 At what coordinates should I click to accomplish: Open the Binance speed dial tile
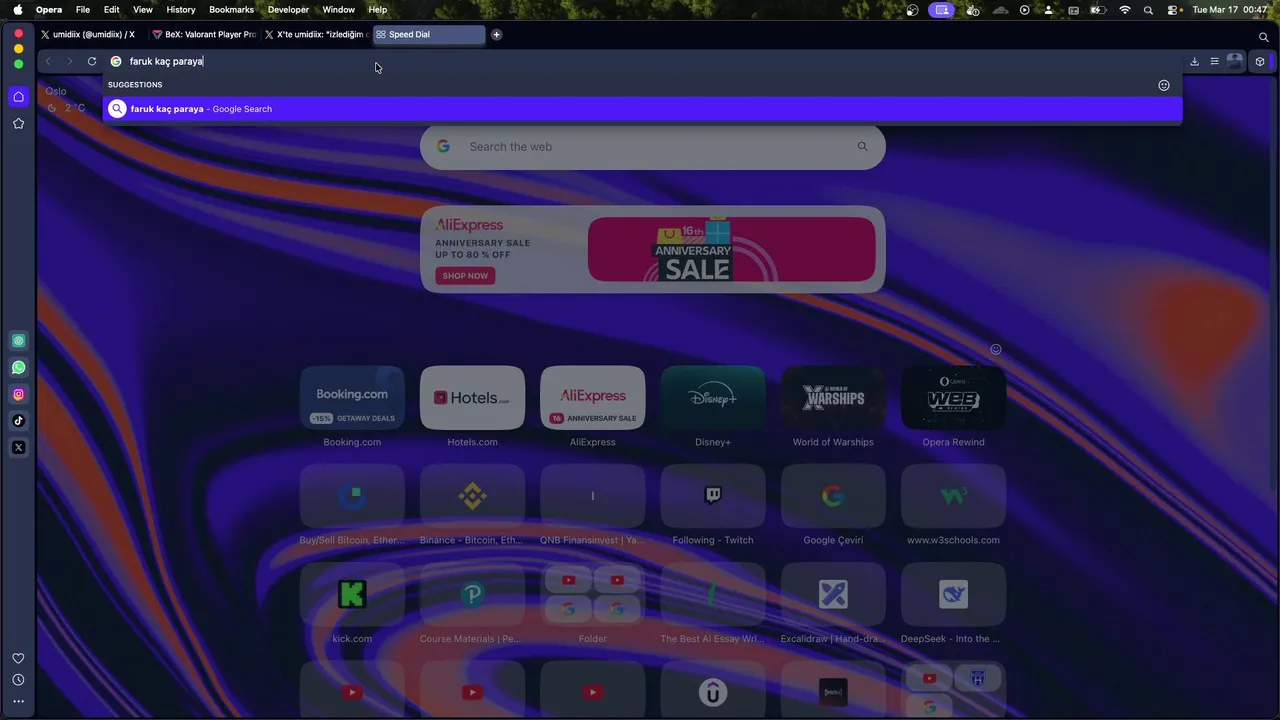point(472,496)
